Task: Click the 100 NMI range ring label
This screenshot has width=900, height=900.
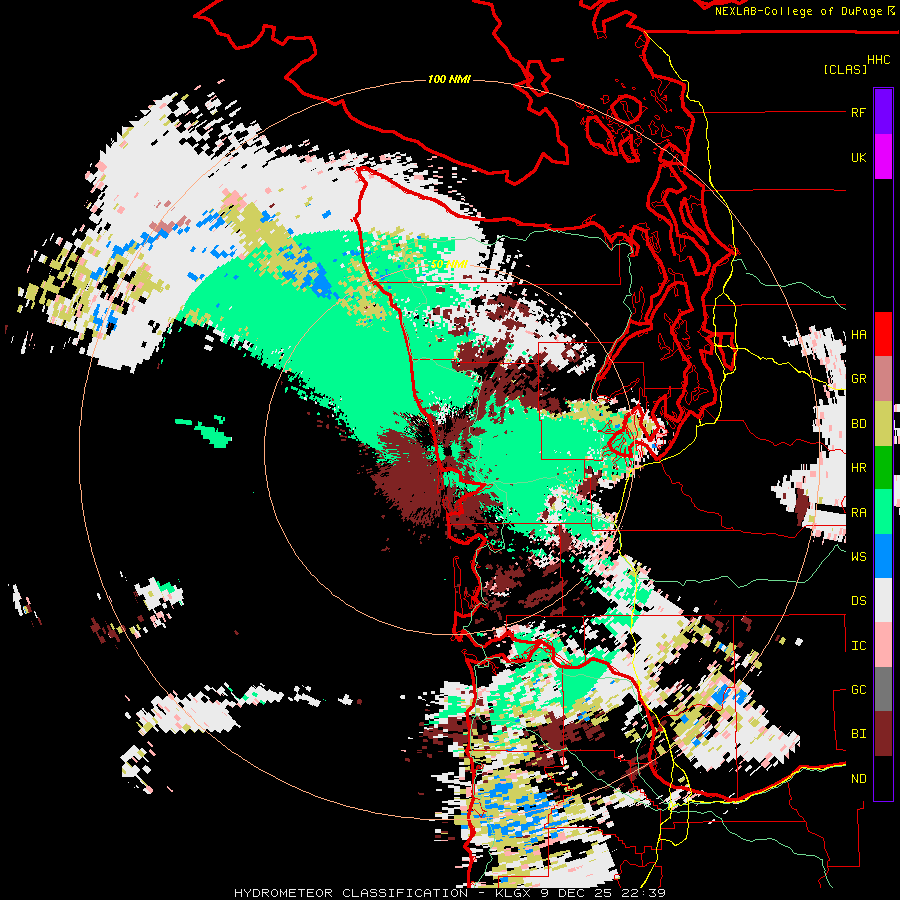Action: pos(449,79)
